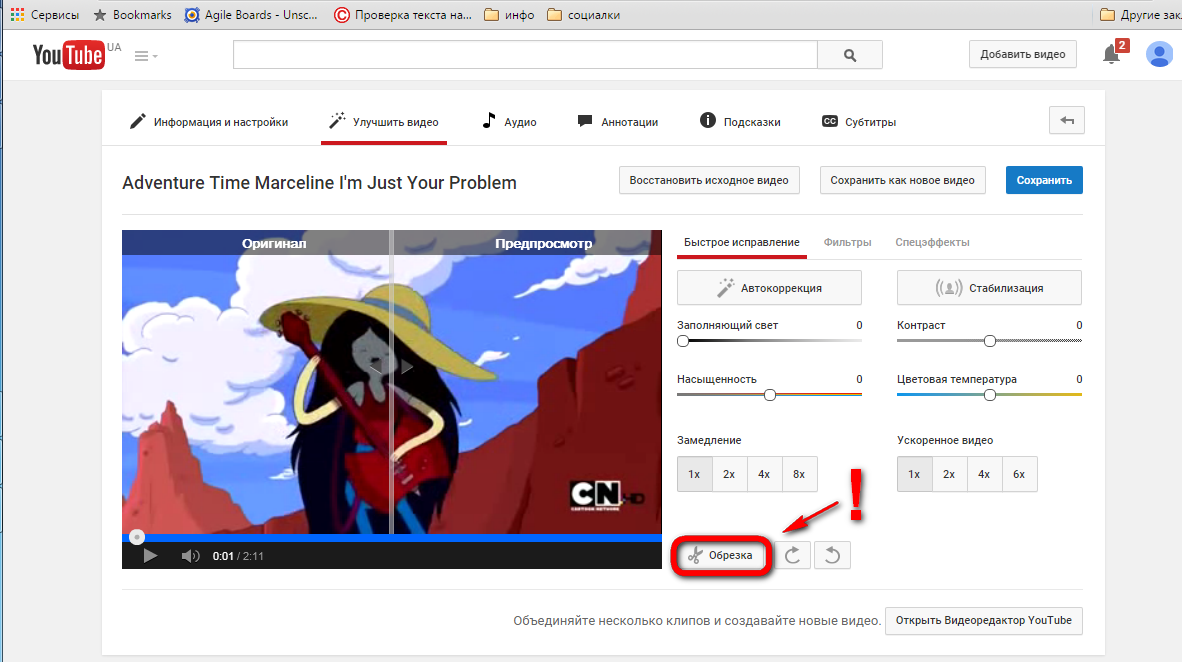Set Ускоренное видео to 6x
This screenshot has width=1182, height=662.
[1019, 474]
